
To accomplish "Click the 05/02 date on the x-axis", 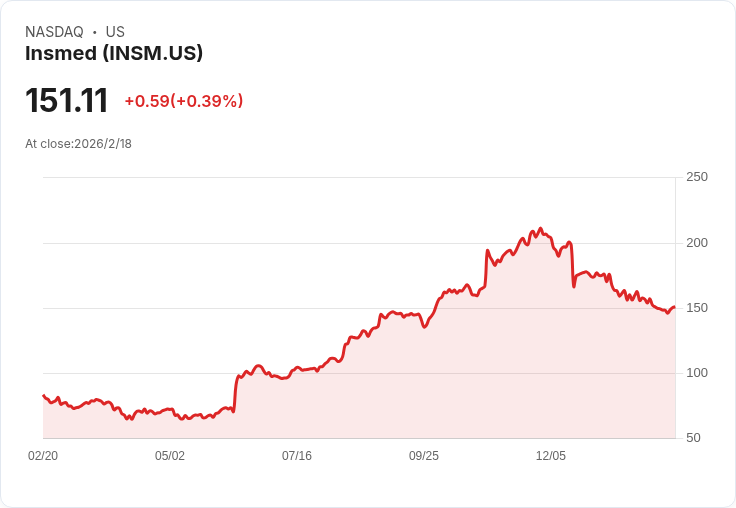I will tap(170, 456).
